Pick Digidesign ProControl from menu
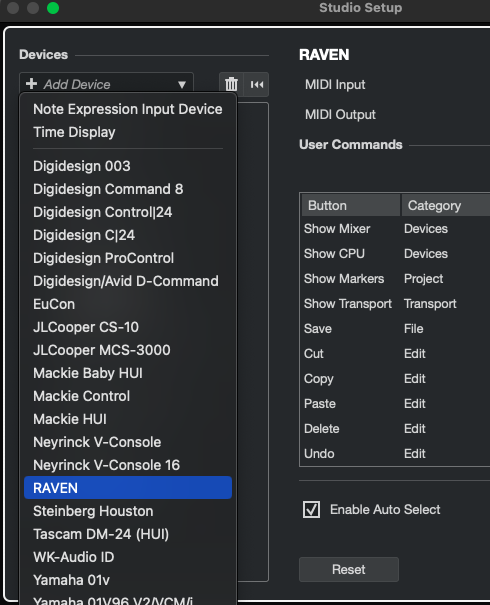The height and width of the screenshot is (605, 490). 128,258
